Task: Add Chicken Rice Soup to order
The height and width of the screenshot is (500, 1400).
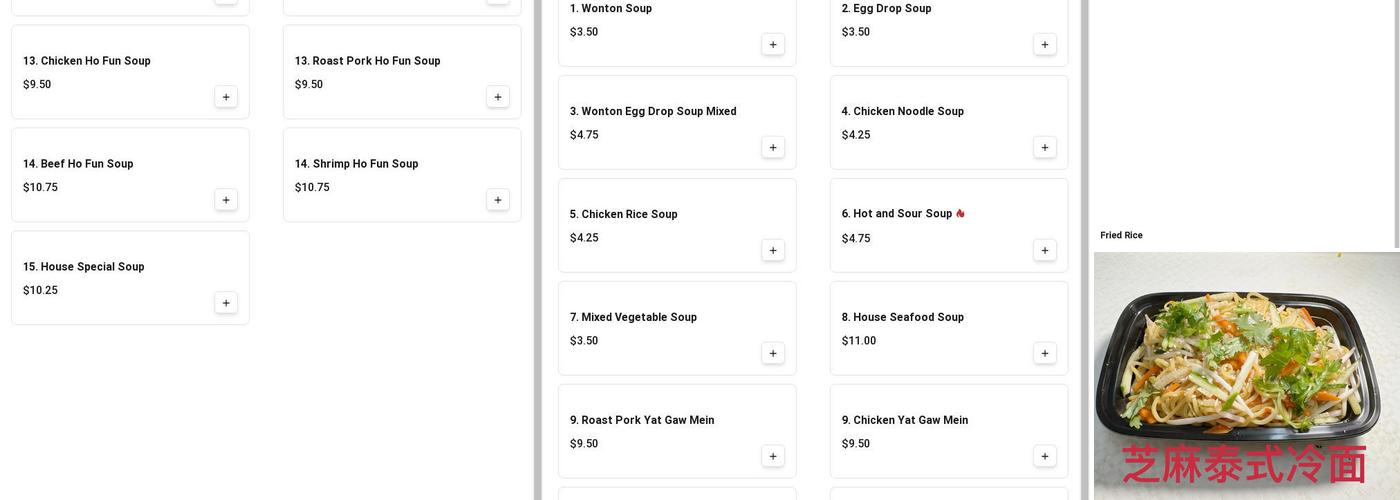Action: click(x=773, y=251)
